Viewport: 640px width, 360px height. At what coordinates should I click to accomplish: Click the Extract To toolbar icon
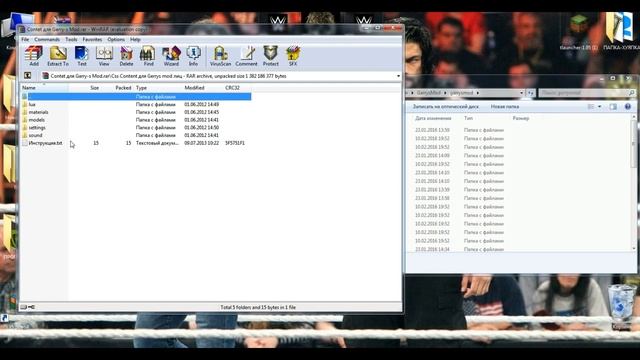point(58,56)
